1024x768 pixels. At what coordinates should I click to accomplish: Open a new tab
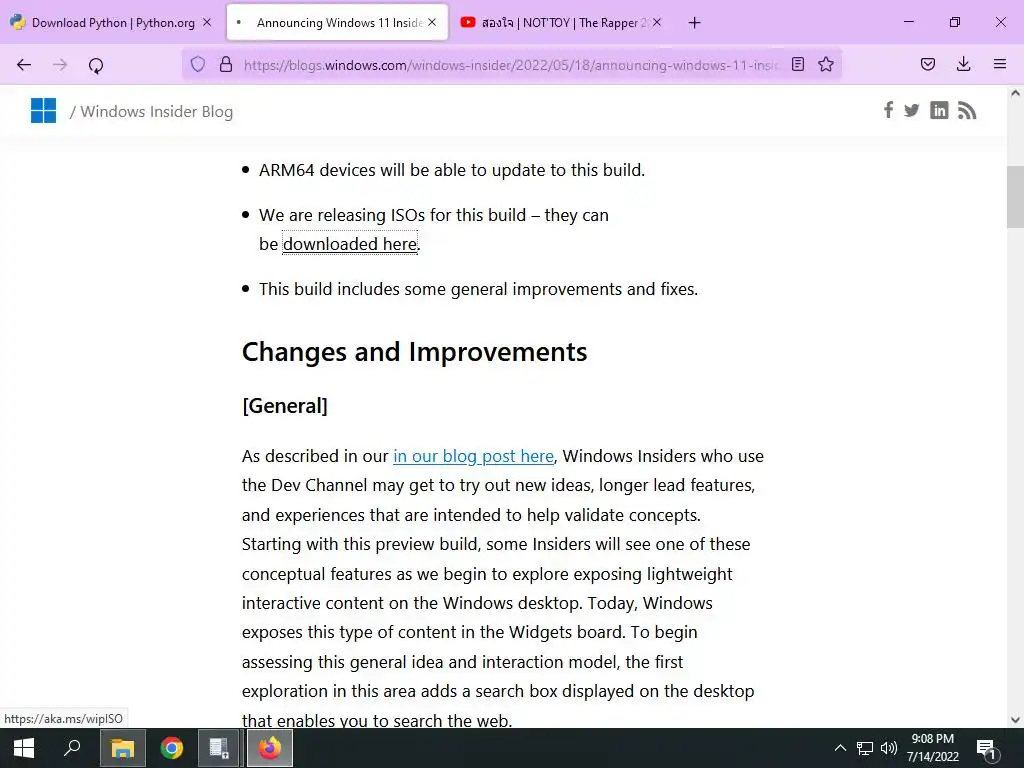click(695, 23)
